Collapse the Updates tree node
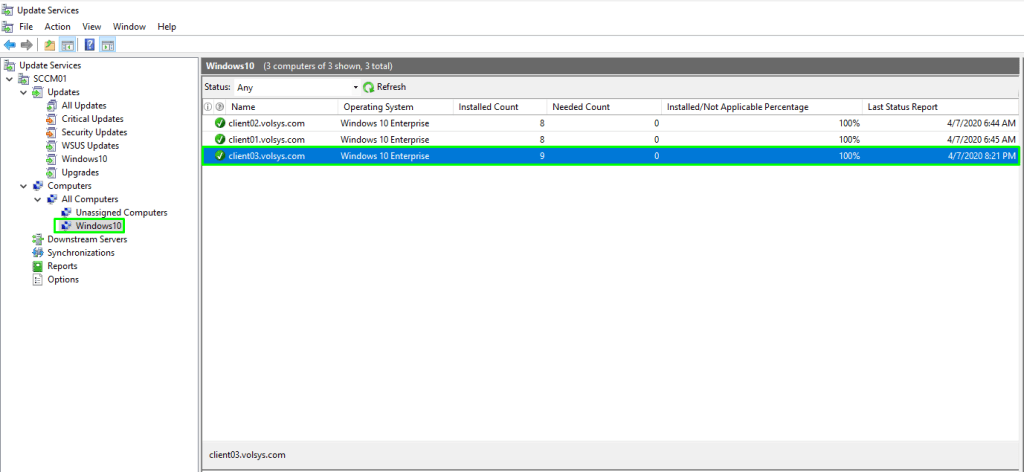This screenshot has width=1024, height=472. (24, 92)
